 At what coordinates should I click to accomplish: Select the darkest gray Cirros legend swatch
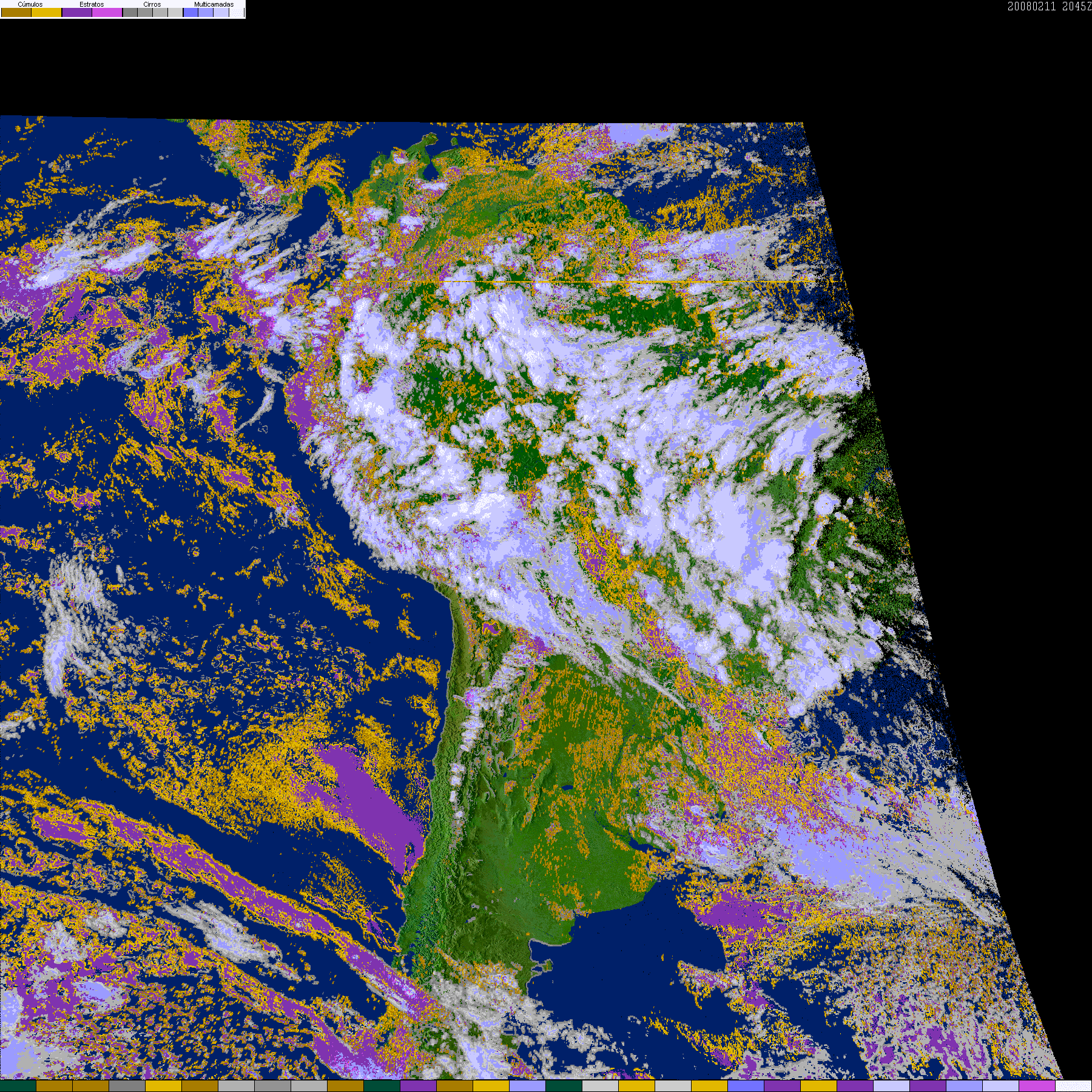[130, 12]
